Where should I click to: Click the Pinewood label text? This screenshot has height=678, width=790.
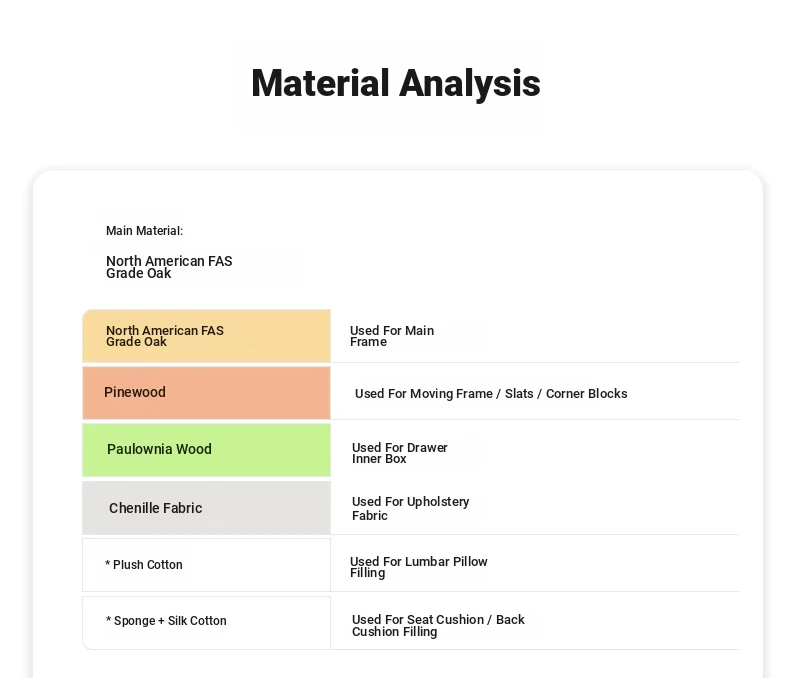click(x=135, y=392)
